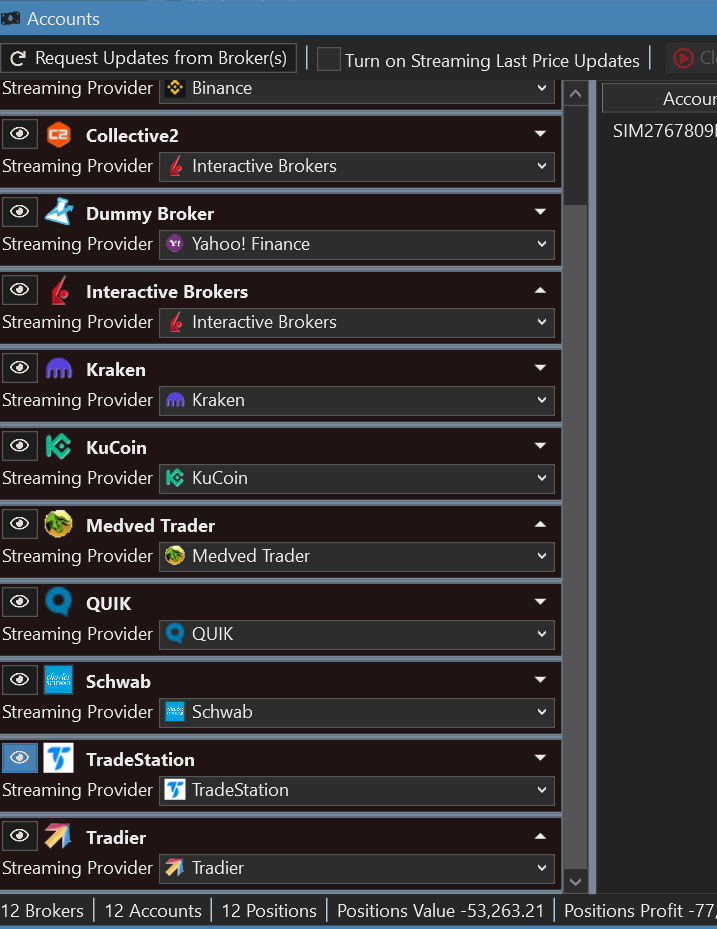Image resolution: width=717 pixels, height=929 pixels.
Task: Click the Schwab broker logo icon
Action: pos(59,680)
